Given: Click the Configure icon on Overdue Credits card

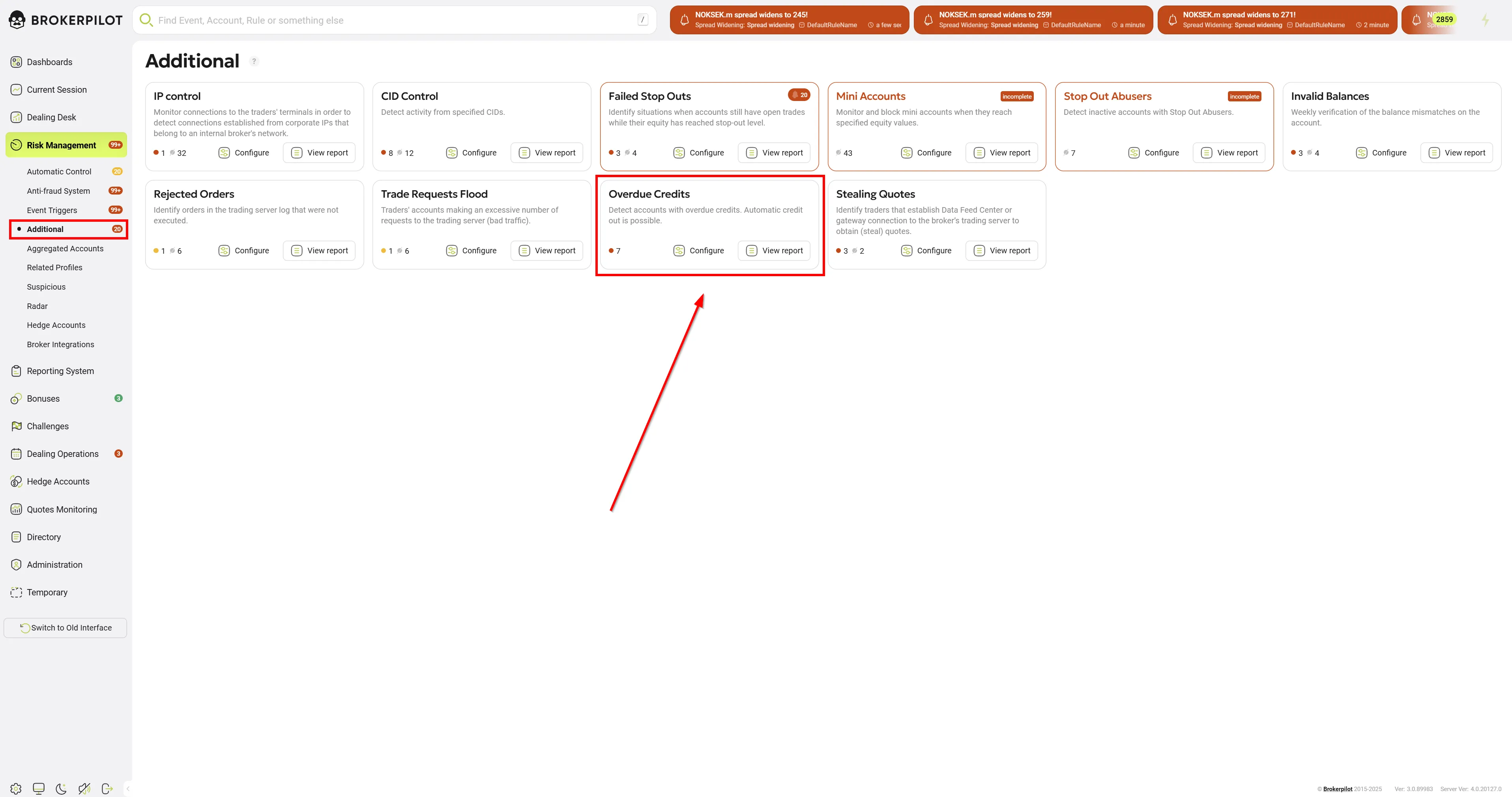Looking at the screenshot, I should click(x=679, y=251).
